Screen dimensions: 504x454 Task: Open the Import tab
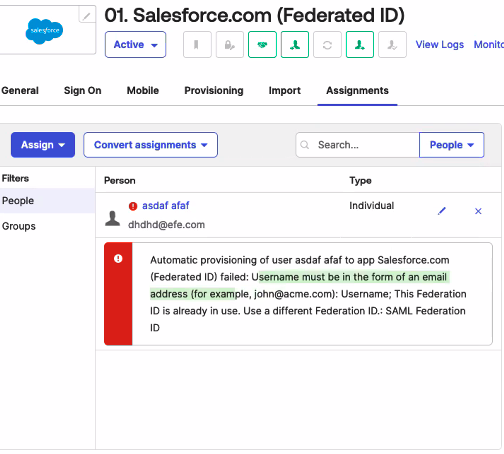pyautogui.click(x=285, y=90)
